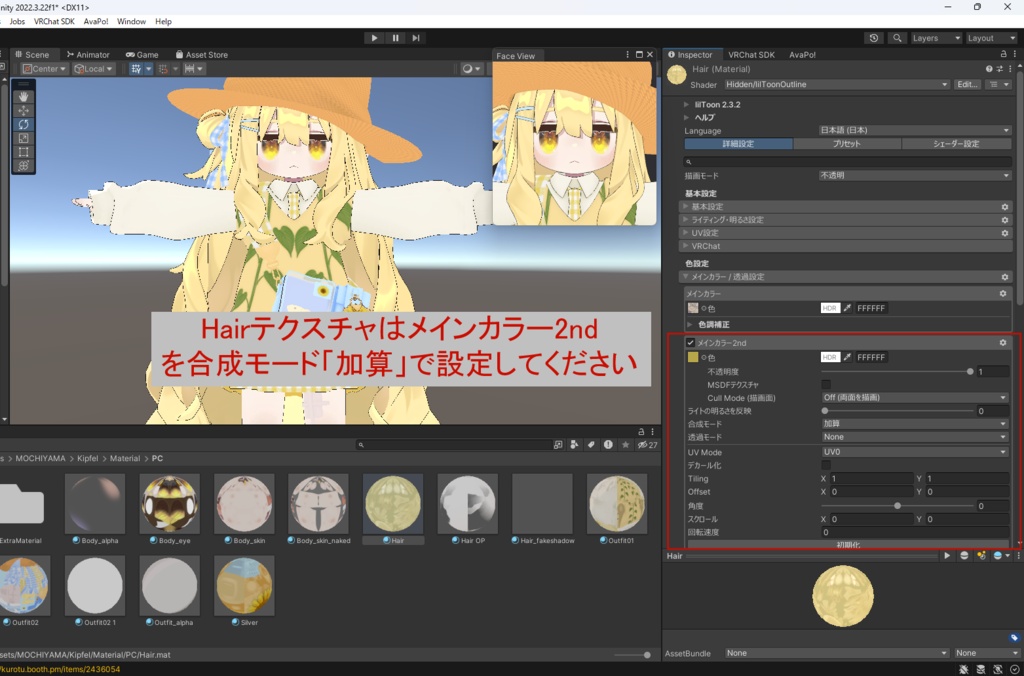Viewport: 1024px width, 676px height.
Task: Select the Rotate tool in Scene view
Action: point(24,124)
